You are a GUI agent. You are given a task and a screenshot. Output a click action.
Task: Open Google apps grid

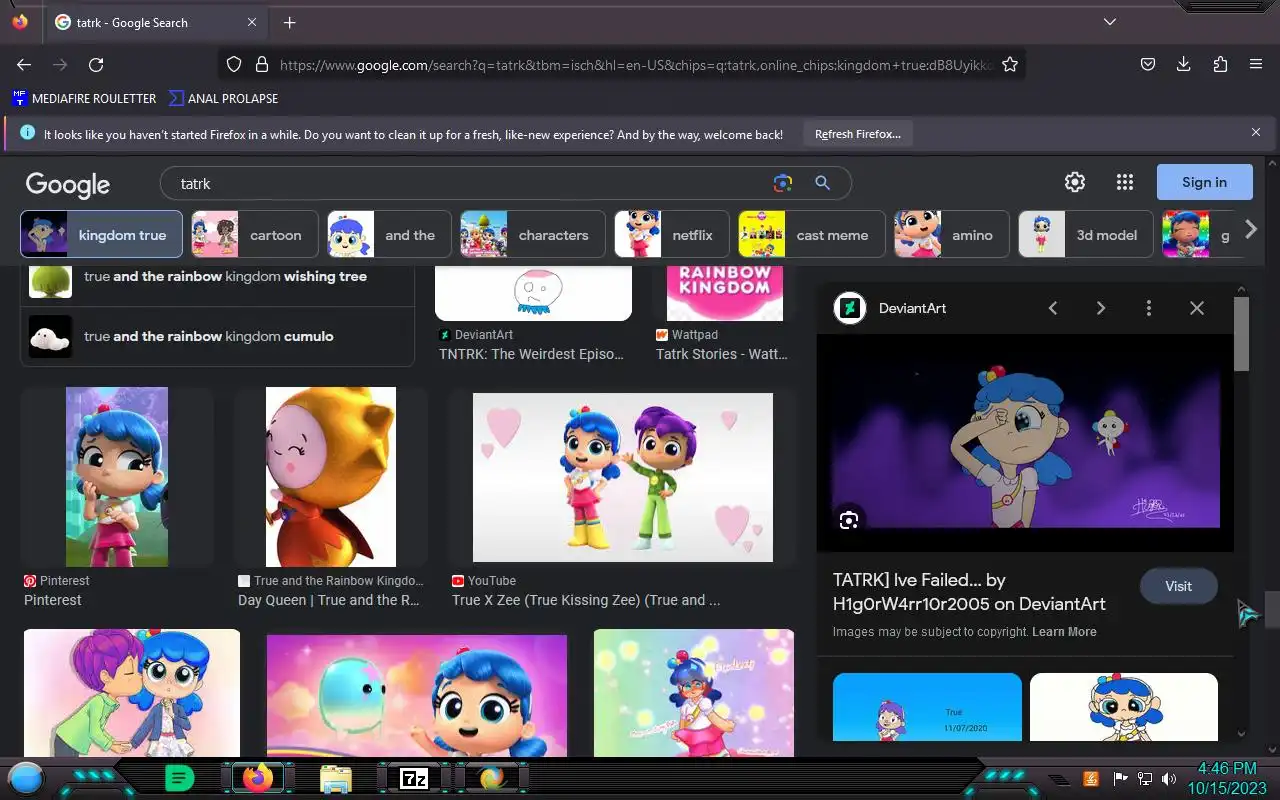pos(1125,182)
